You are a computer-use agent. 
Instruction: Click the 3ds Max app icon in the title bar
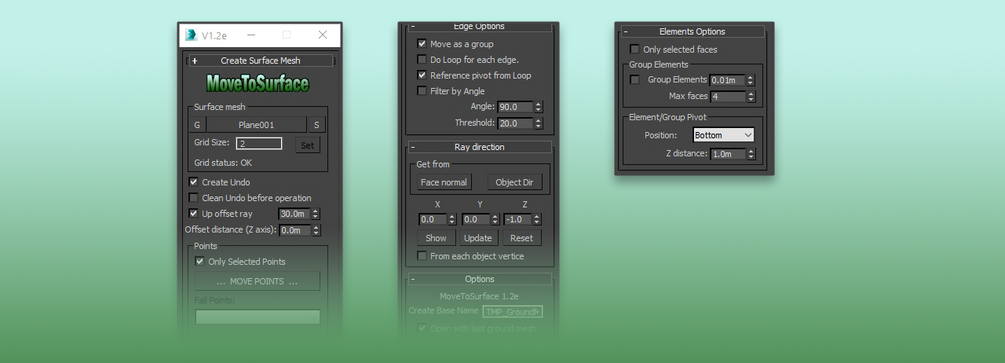click(191, 35)
